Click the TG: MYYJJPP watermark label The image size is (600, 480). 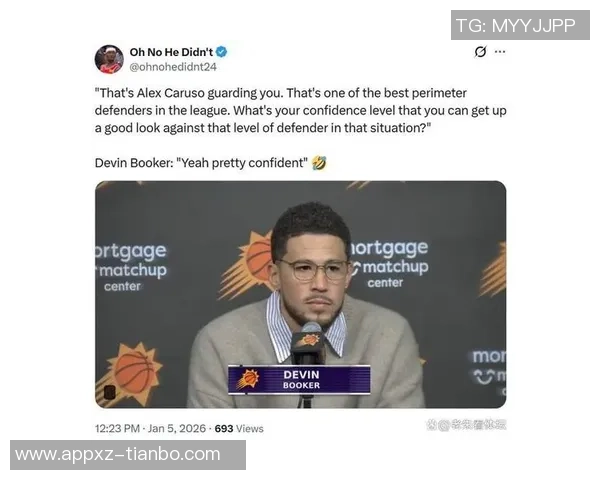(520, 25)
